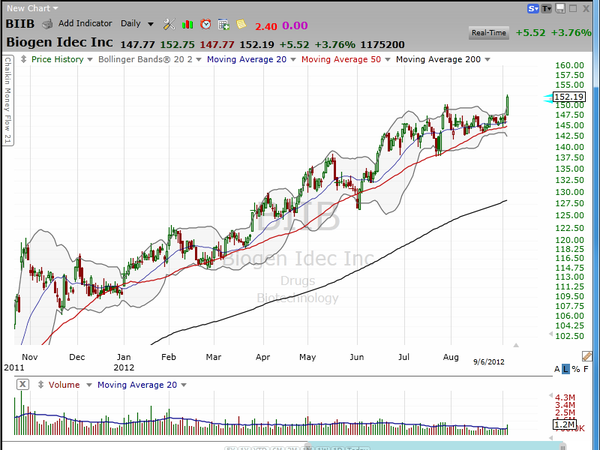Open chart settings via wrench icon
This screenshot has width=600, height=450.
tap(169, 24)
